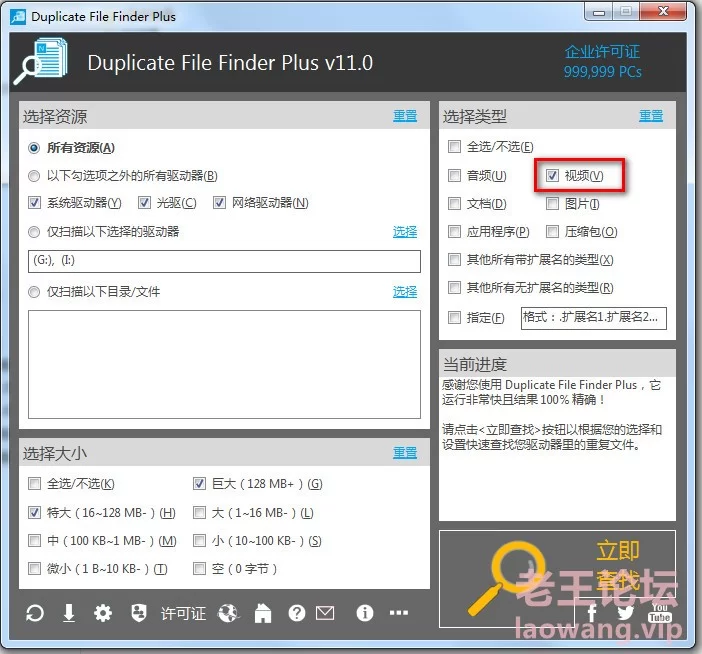Click the 选择大小 section title

(55, 453)
